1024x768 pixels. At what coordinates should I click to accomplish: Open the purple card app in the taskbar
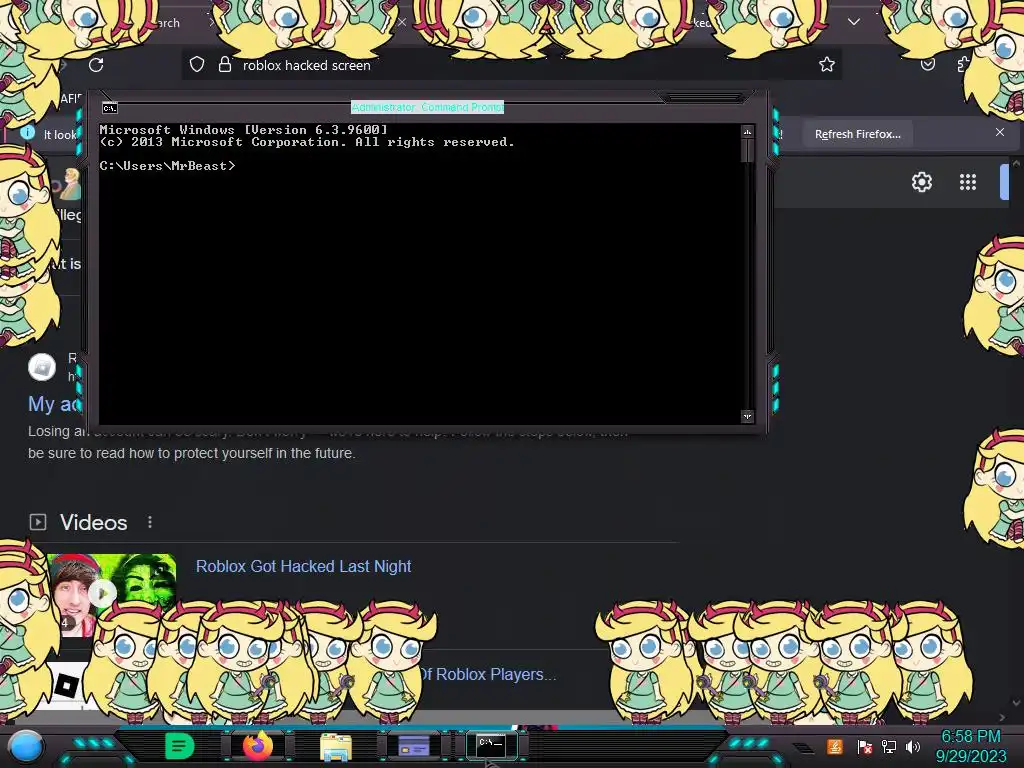413,745
